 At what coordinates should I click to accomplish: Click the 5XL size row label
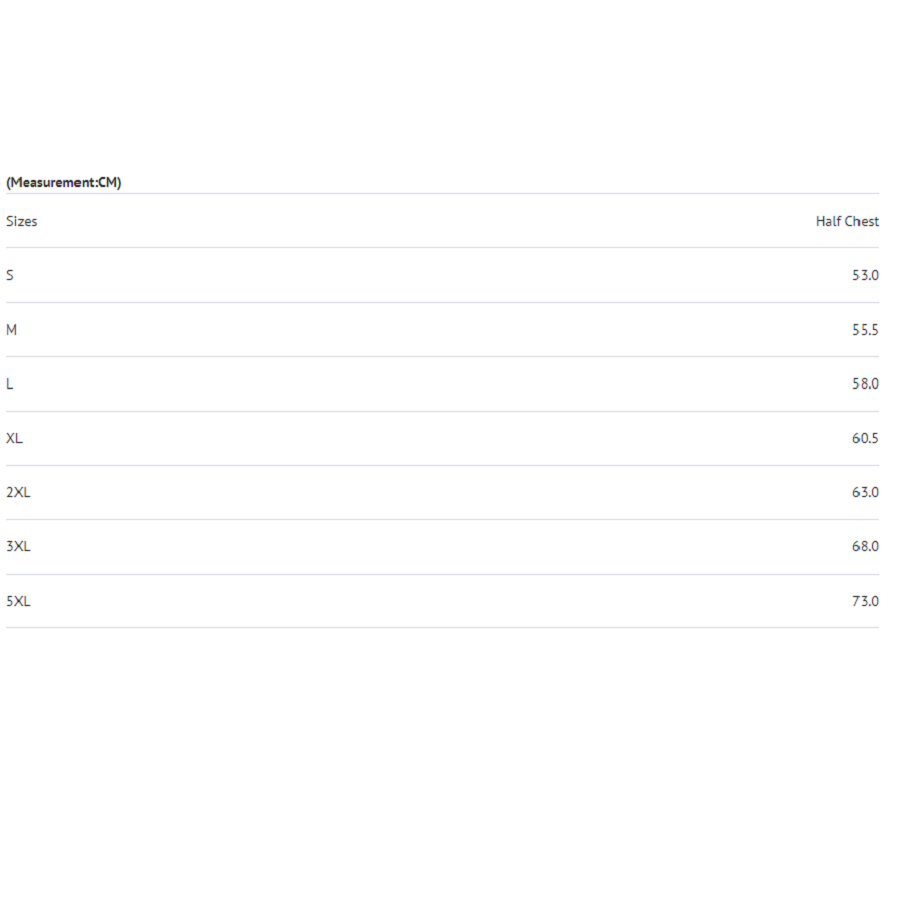pos(18,602)
